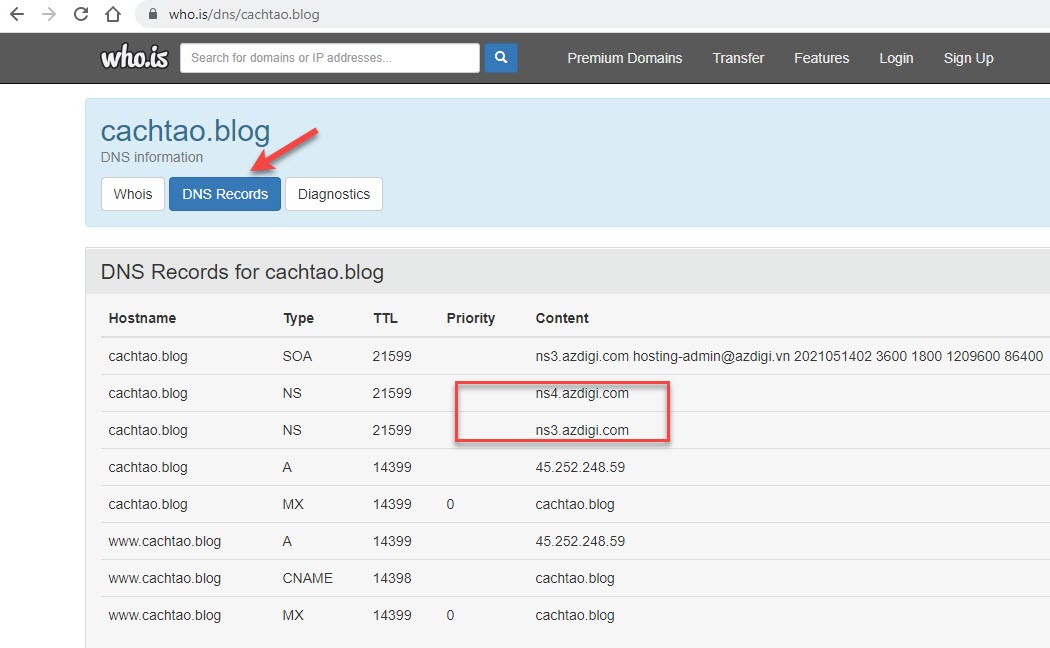Screen dimensions: 1050x648
Task: Open the Sign Up link
Action: tap(968, 58)
